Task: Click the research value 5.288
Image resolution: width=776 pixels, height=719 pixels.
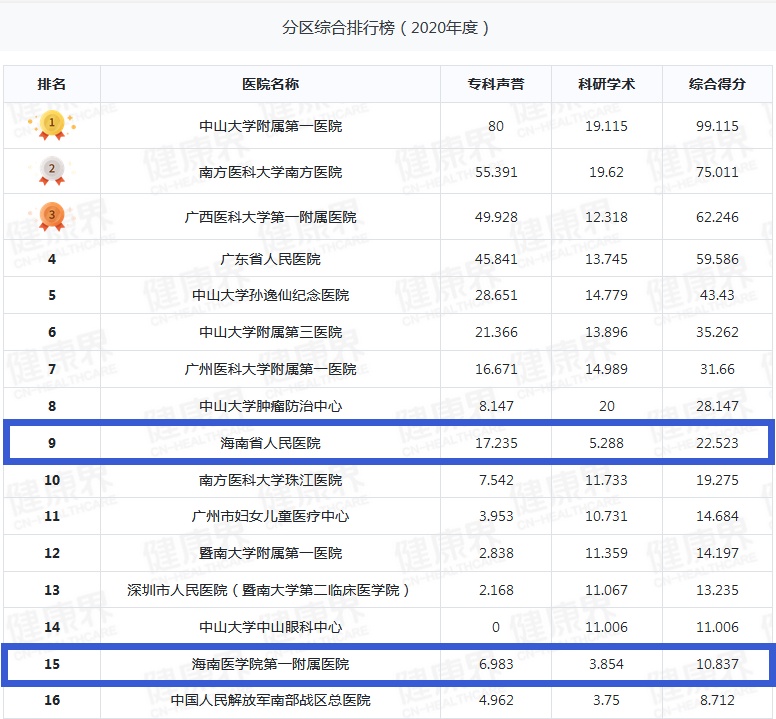Action: point(607,443)
